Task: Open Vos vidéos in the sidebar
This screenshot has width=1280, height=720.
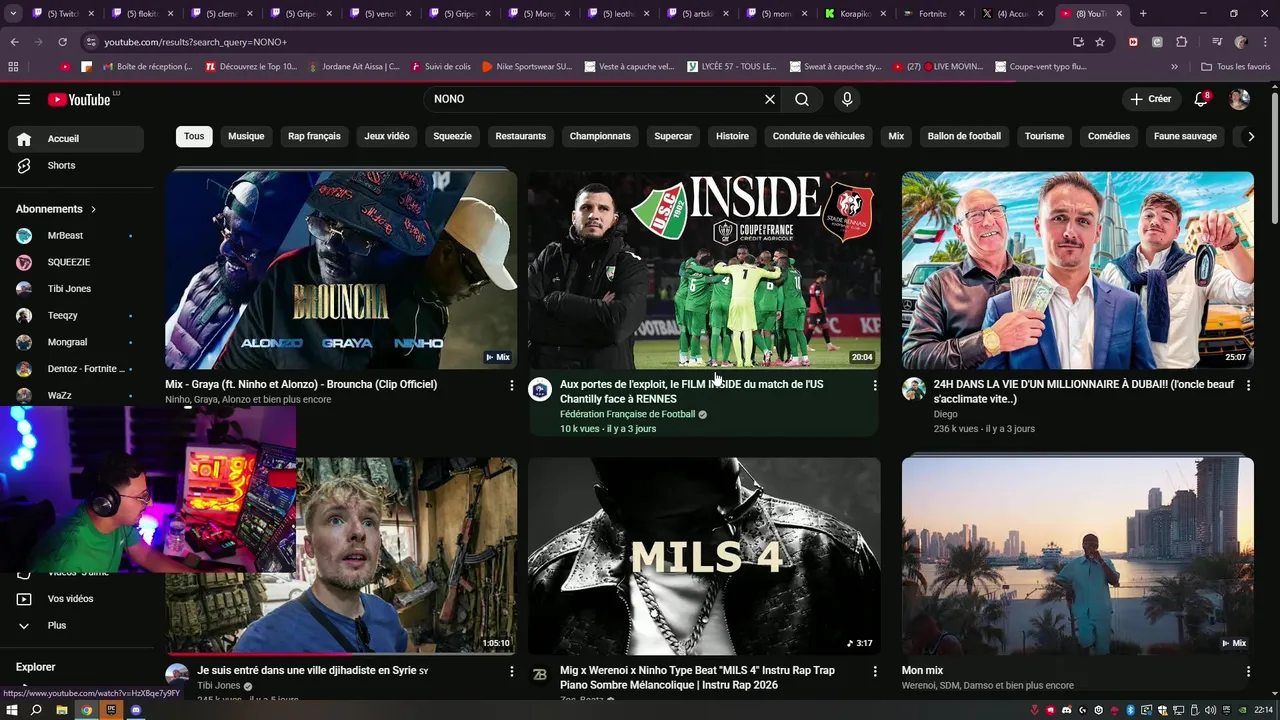Action: click(76, 599)
